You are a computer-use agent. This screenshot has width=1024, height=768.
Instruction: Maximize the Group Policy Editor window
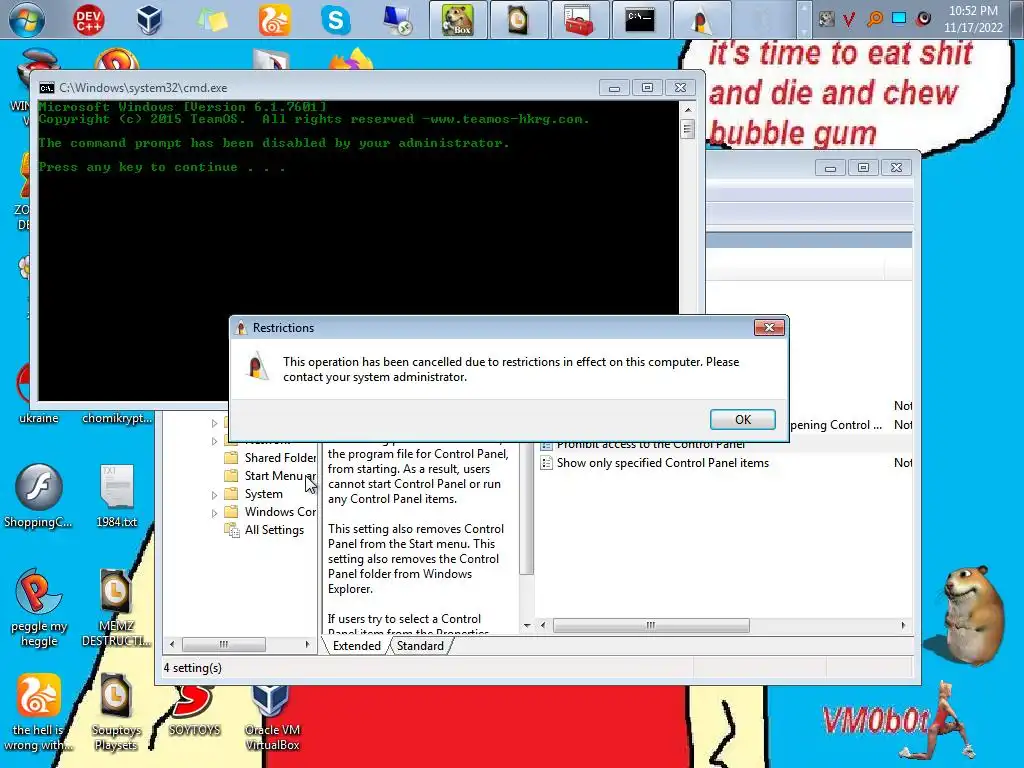(863, 168)
